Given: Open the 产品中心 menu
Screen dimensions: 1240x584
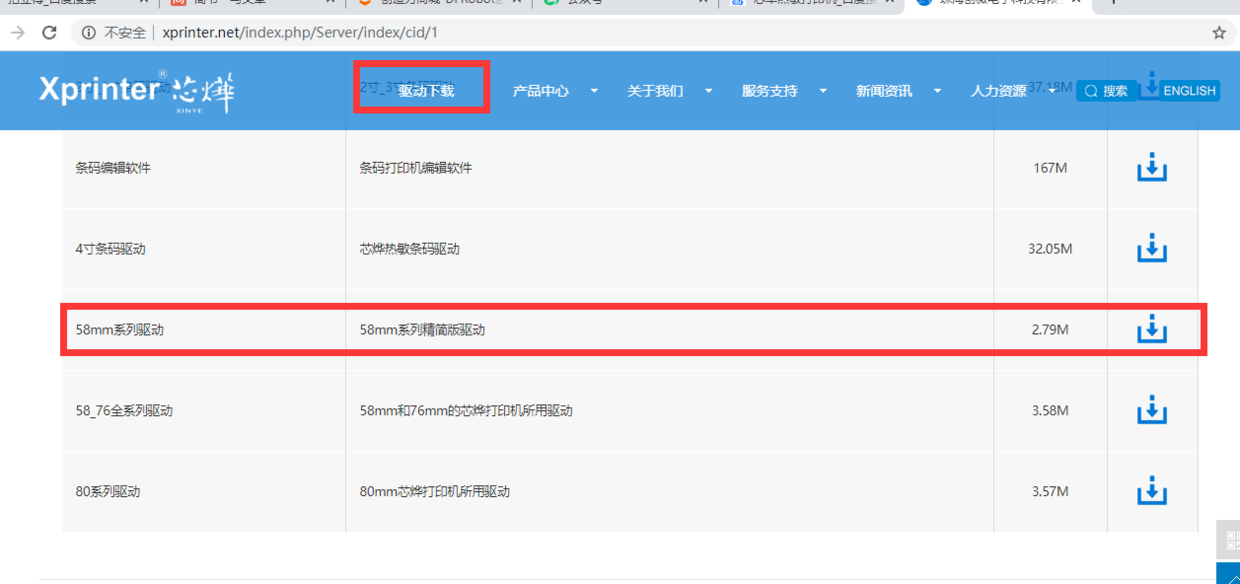Looking at the screenshot, I should pos(541,91).
